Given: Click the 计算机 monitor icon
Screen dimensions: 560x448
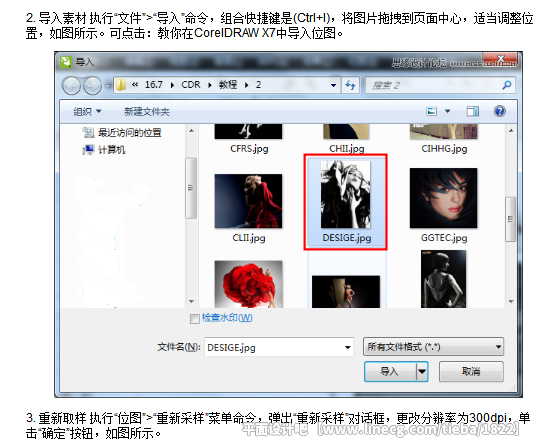Looking at the screenshot, I should [x=88, y=150].
